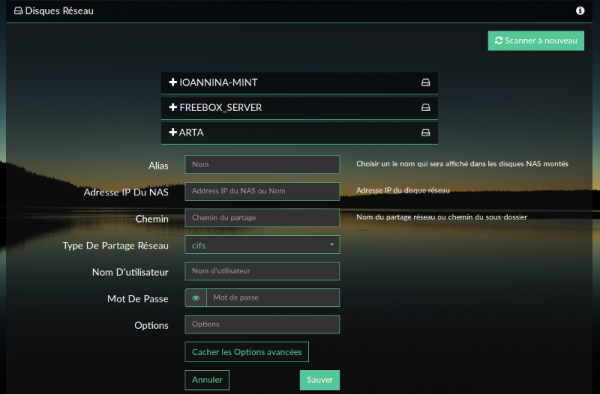Click the Annuler button

click(207, 380)
